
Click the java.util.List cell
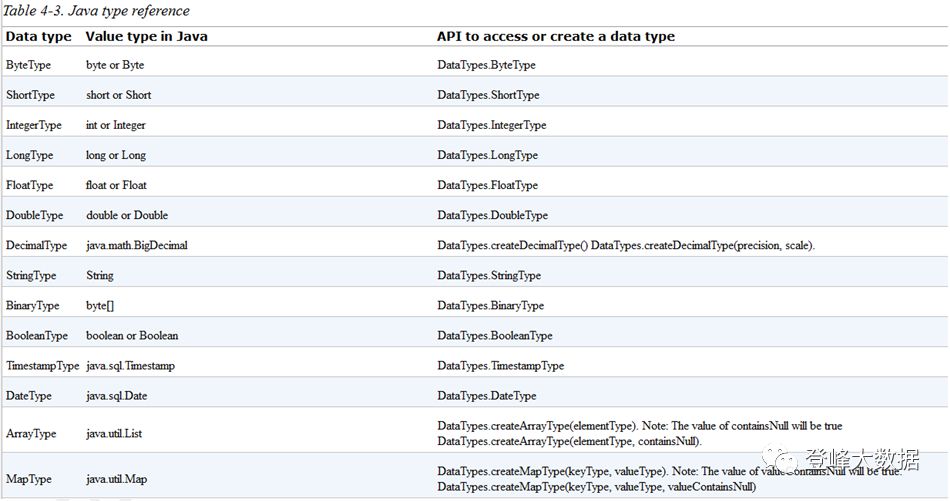click(x=114, y=434)
